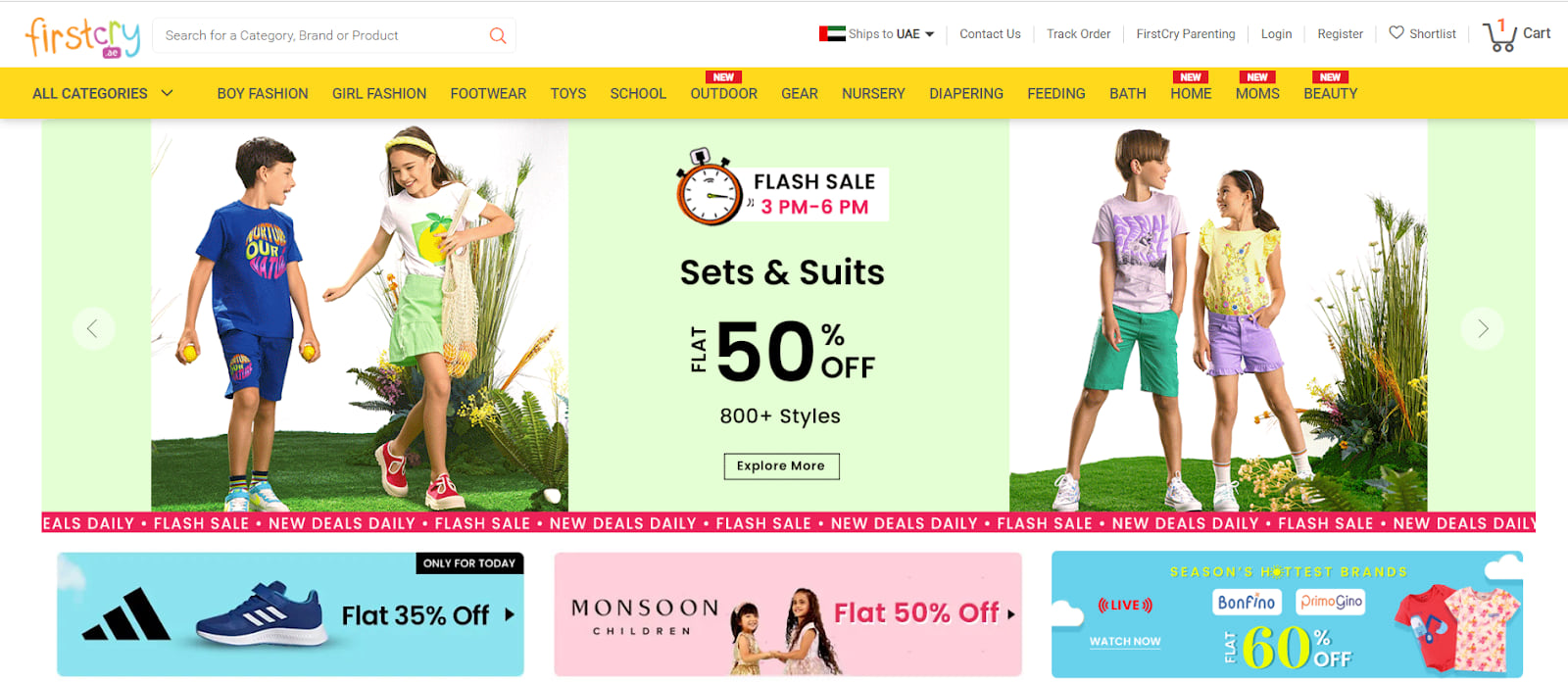Open the shopping cart icon
Screen dimensions: 1568x682
coord(1499,36)
